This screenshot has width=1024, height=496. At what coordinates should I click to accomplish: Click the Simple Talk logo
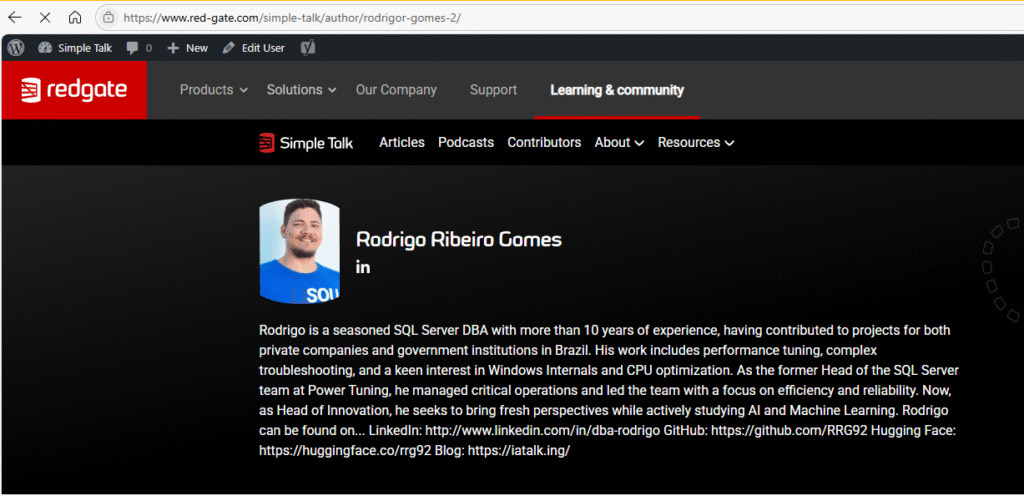pyautogui.click(x=306, y=142)
